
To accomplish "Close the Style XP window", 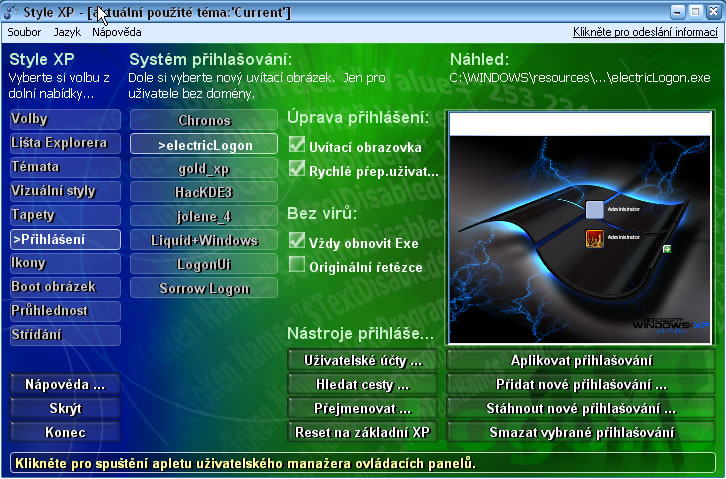I will pos(713,12).
